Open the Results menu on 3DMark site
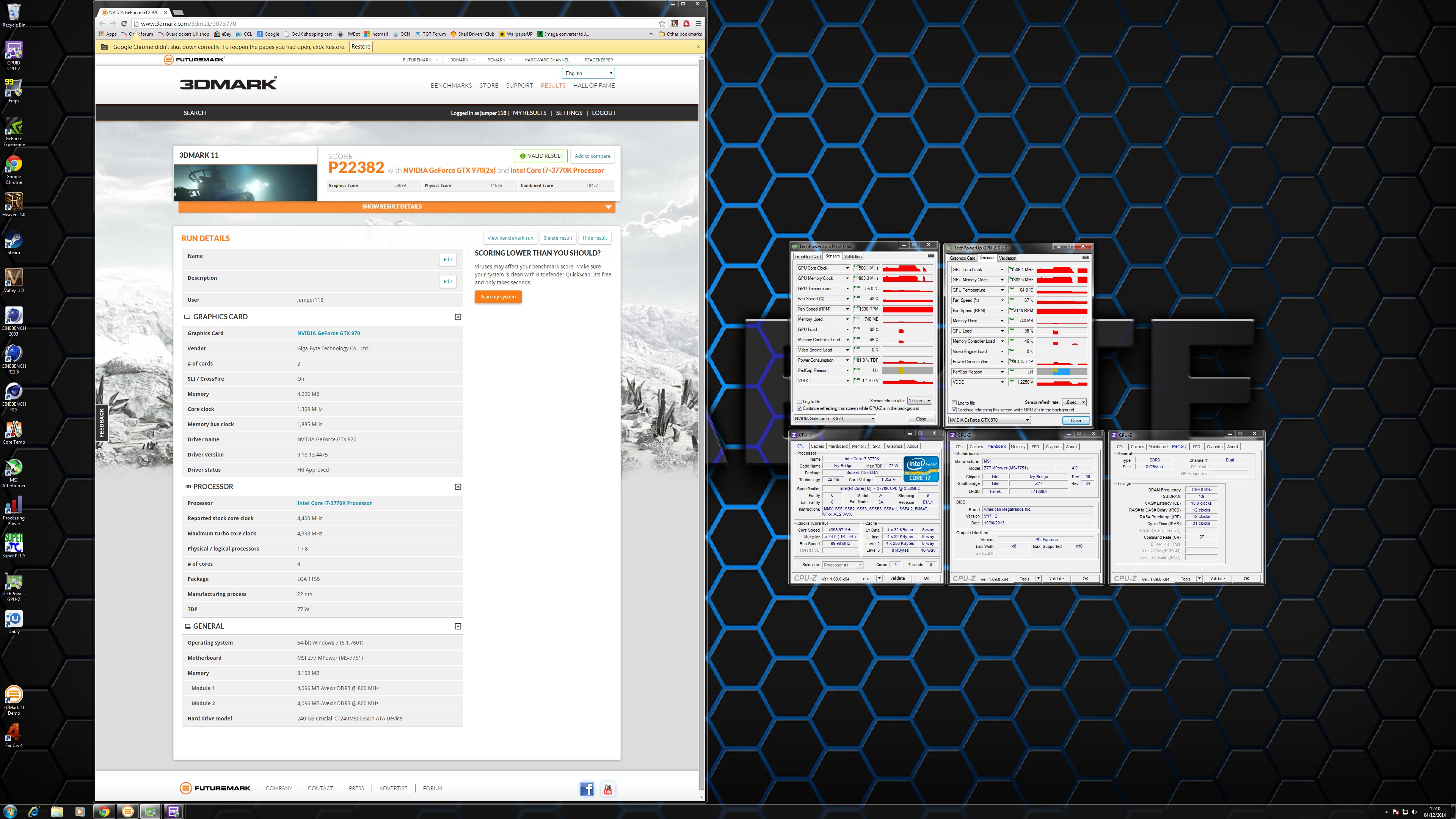The height and width of the screenshot is (819, 1456). click(553, 85)
